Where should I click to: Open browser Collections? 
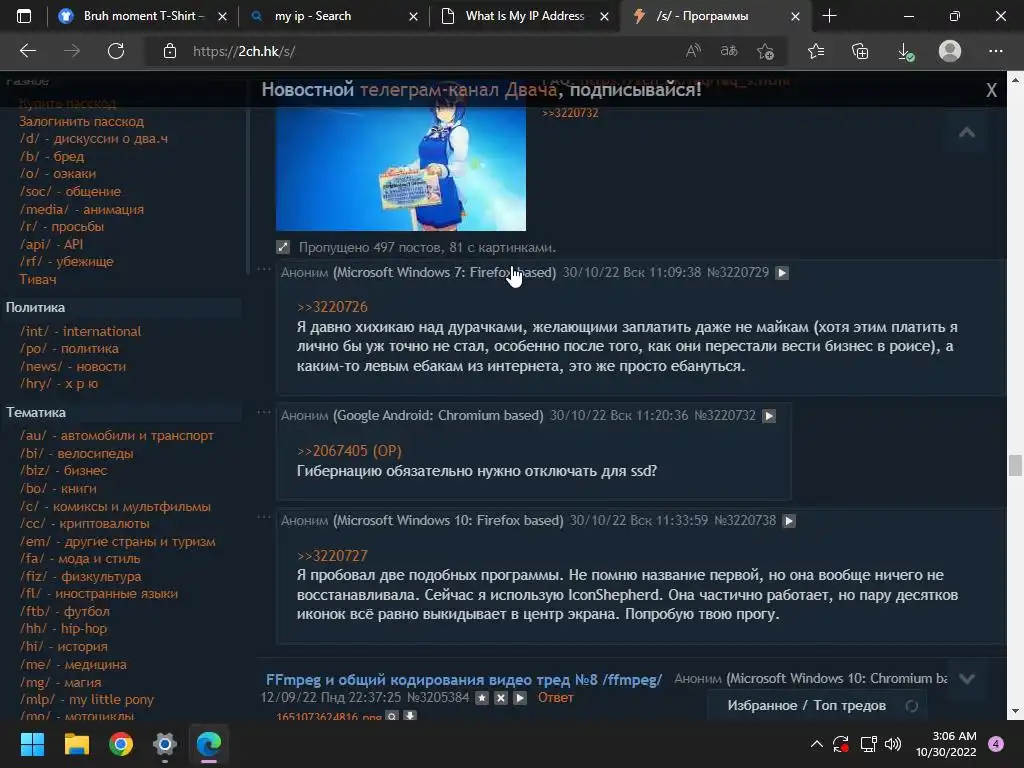[x=860, y=51]
